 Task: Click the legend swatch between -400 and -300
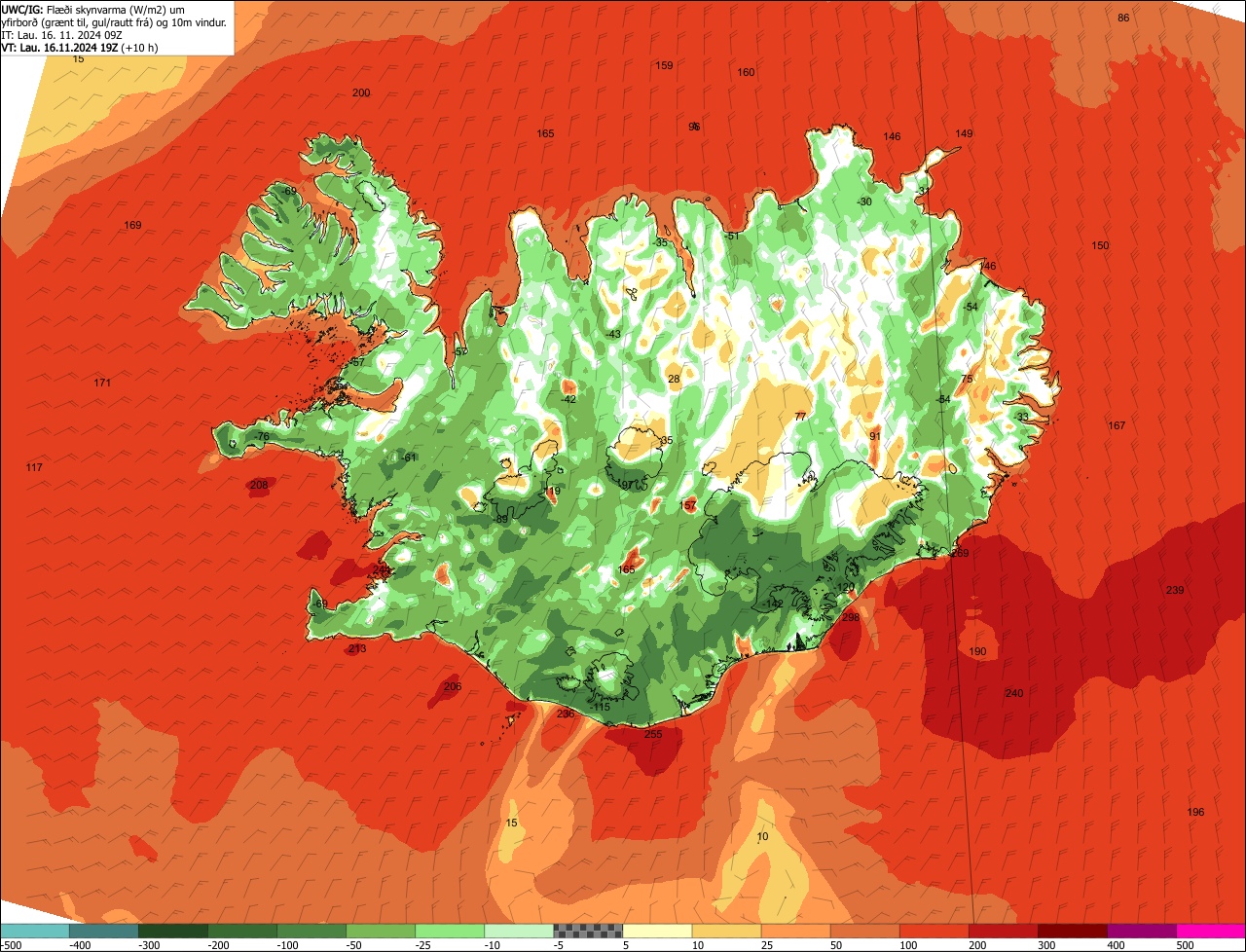104,931
